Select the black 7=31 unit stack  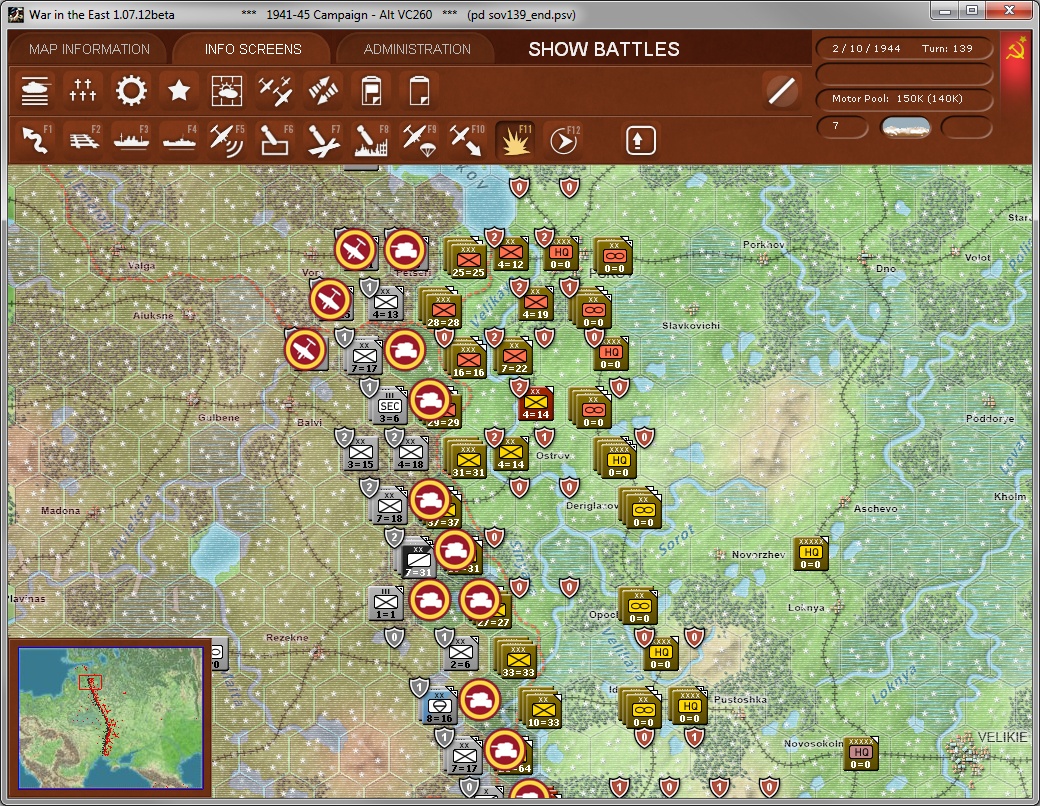(417, 559)
